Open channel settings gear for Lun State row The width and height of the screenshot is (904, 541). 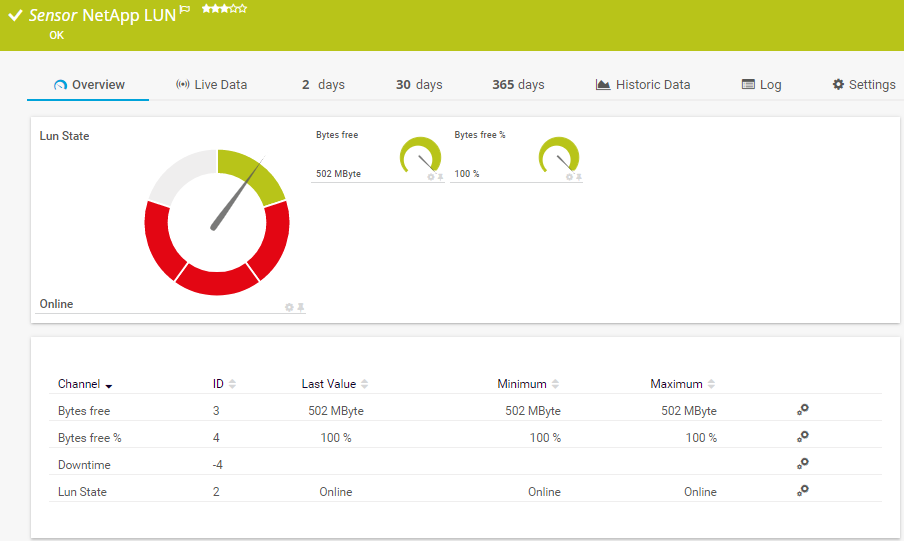[x=802, y=491]
